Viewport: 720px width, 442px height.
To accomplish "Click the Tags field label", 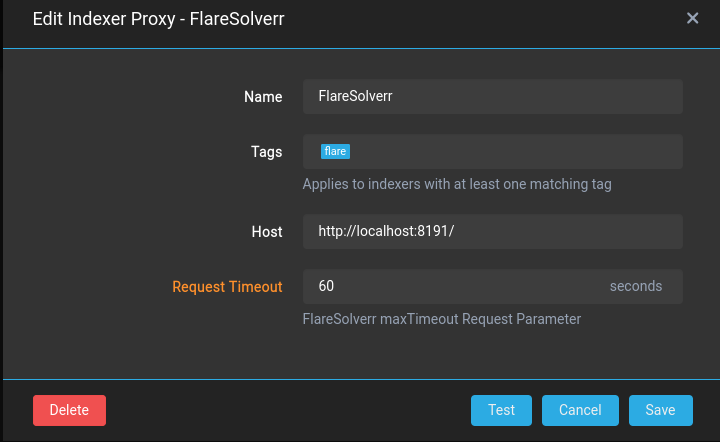I will click(x=266, y=152).
